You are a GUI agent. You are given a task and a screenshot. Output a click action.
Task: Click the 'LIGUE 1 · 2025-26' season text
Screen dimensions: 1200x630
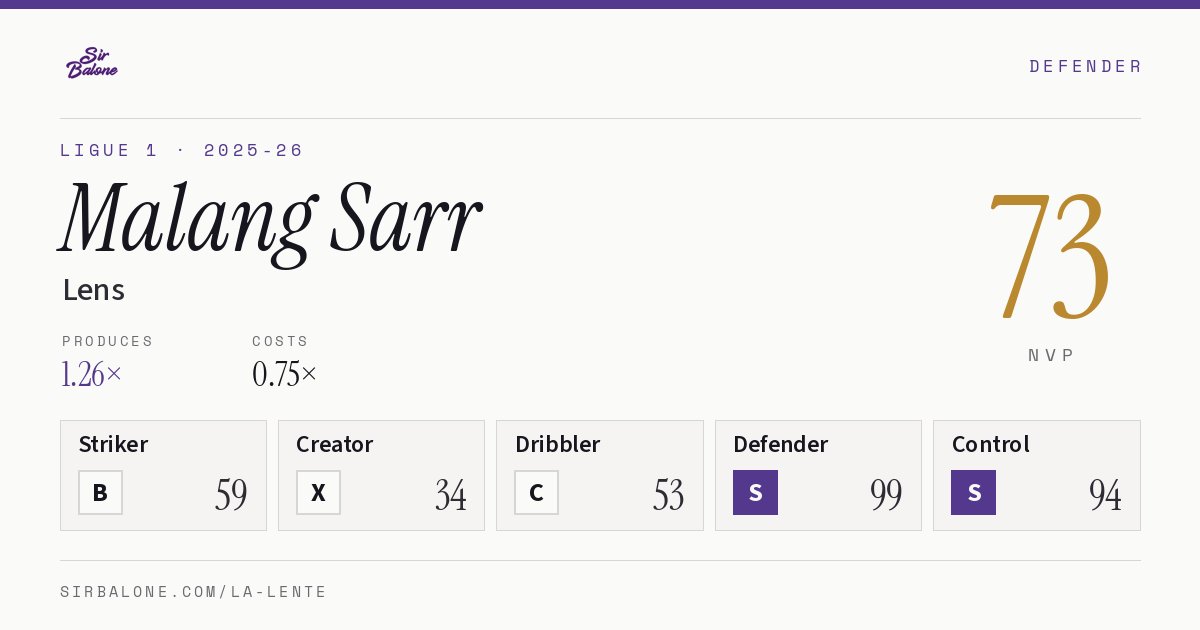182,150
